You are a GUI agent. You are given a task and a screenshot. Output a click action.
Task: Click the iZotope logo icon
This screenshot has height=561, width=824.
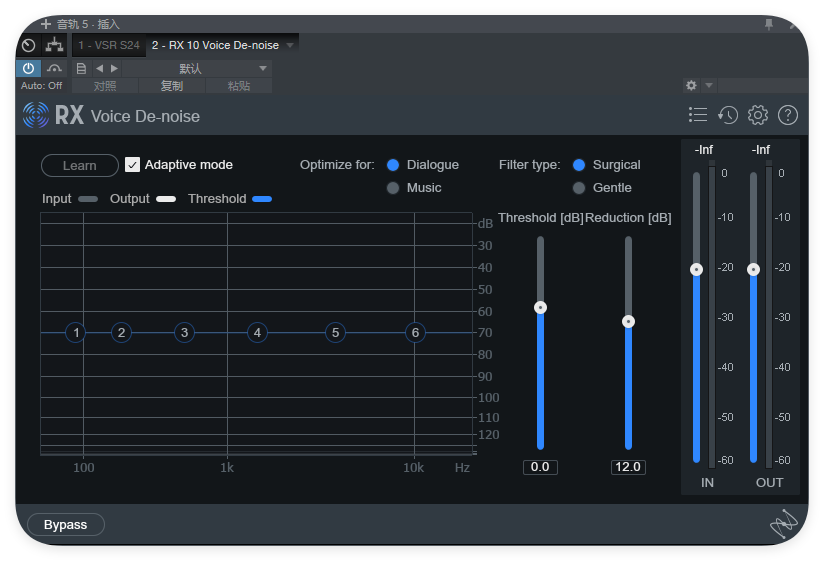pos(784,524)
